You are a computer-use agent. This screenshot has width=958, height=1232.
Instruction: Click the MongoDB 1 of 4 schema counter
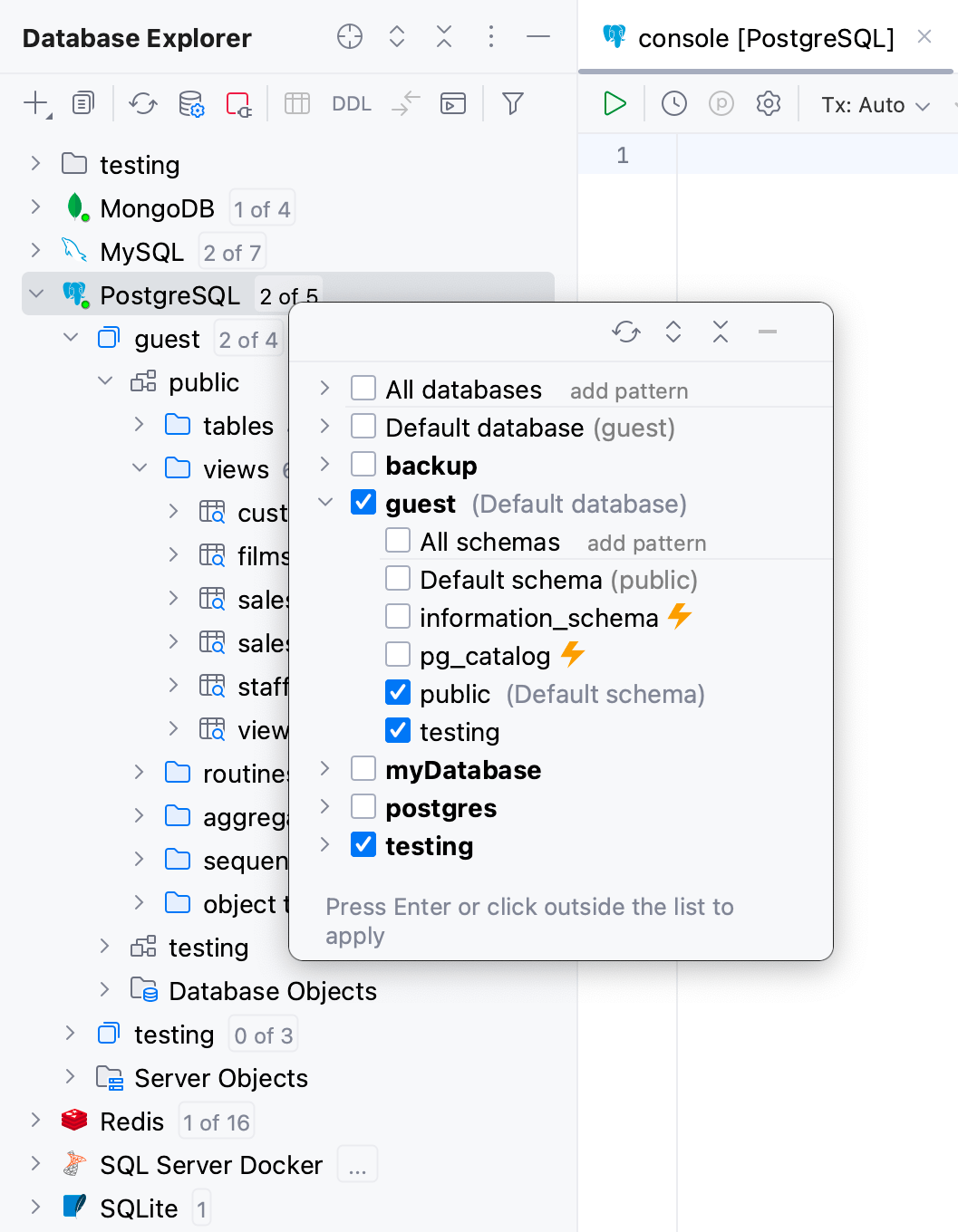[x=262, y=209]
